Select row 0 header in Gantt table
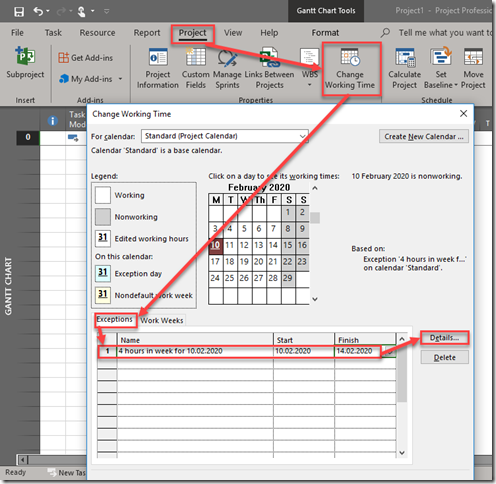The image size is (496, 484). click(x=28, y=137)
